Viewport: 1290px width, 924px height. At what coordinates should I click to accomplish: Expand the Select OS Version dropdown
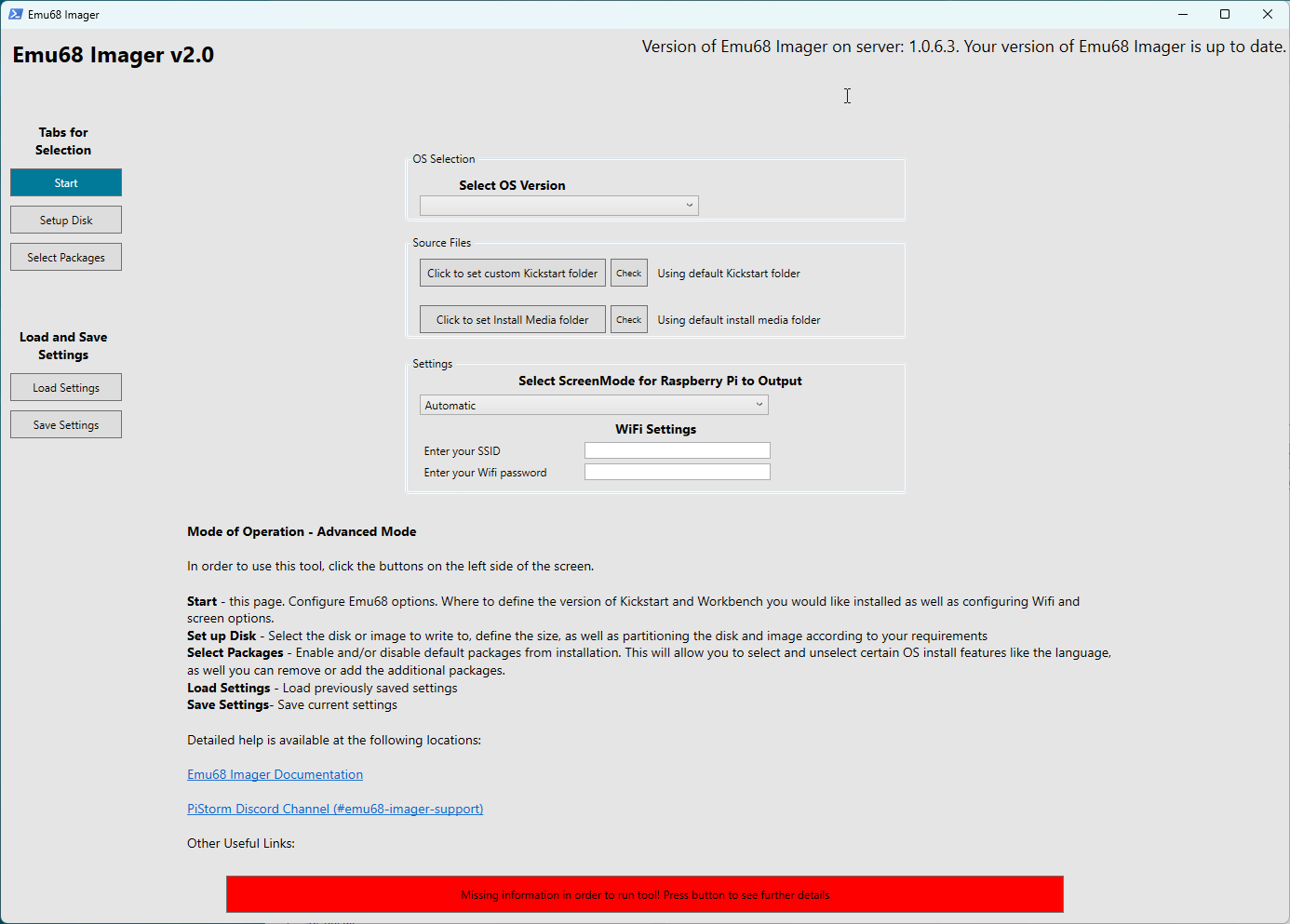point(558,206)
